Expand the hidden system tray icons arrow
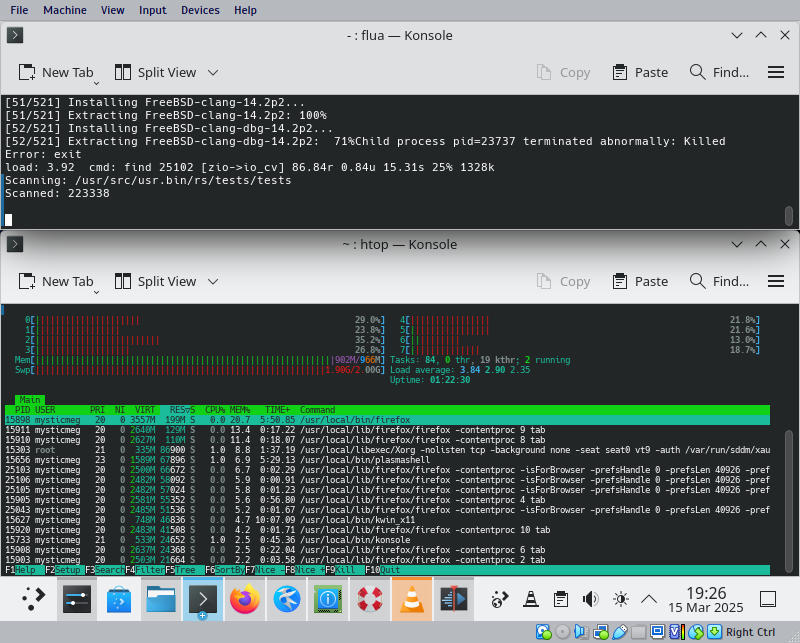 [x=649, y=600]
